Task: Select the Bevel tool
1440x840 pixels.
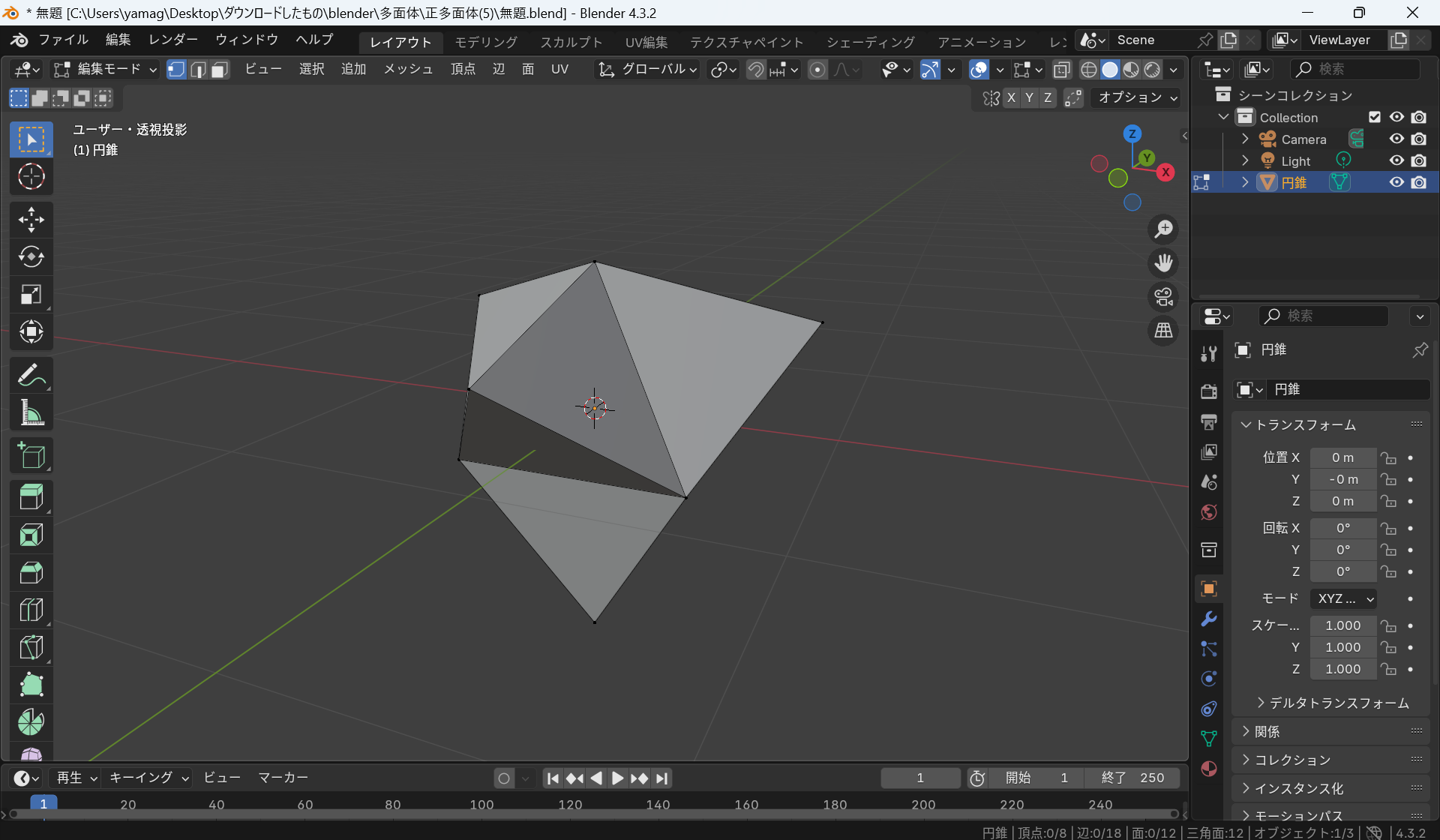Action: (x=31, y=573)
